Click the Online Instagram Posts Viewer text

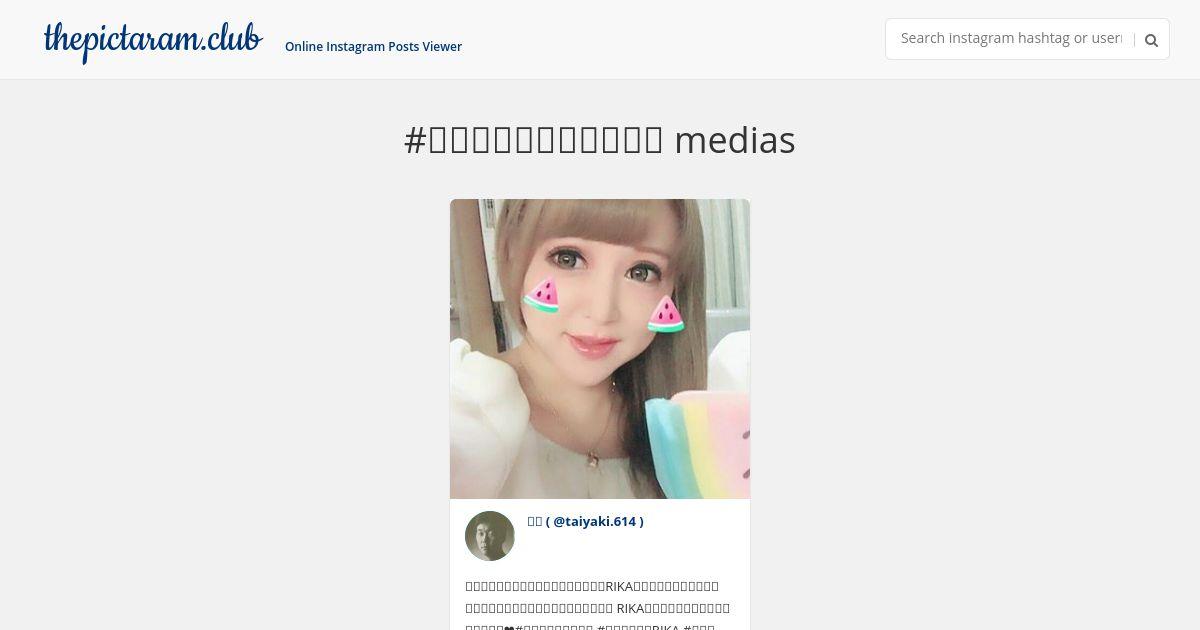click(373, 46)
